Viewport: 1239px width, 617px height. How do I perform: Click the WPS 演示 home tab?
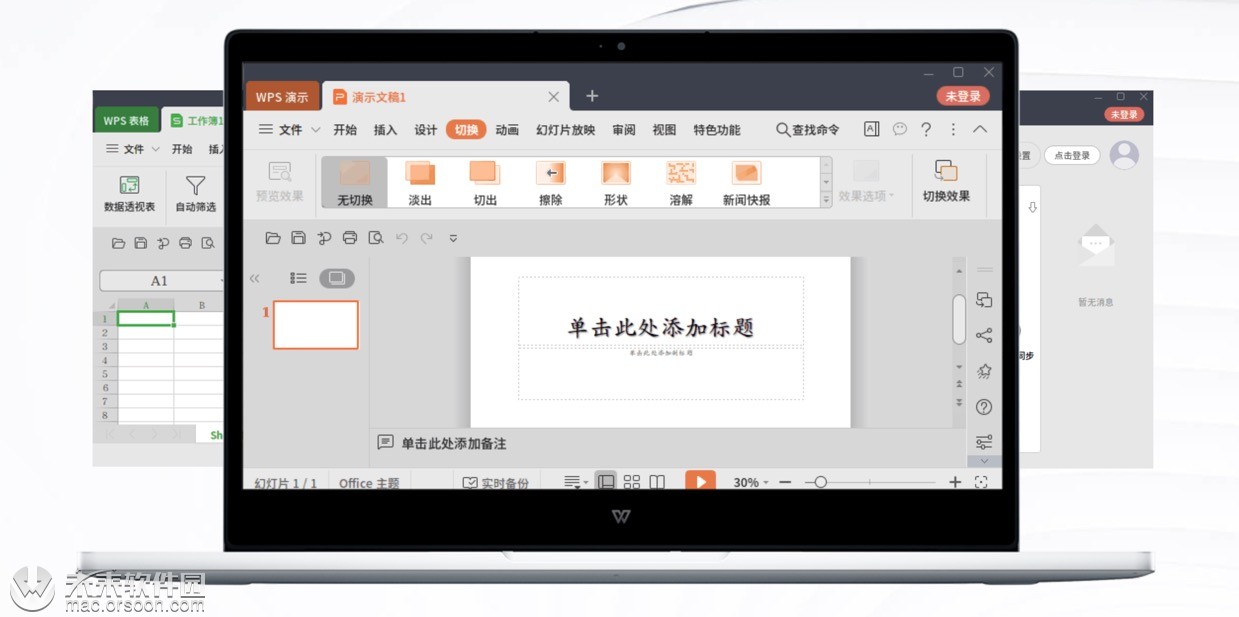(x=282, y=97)
